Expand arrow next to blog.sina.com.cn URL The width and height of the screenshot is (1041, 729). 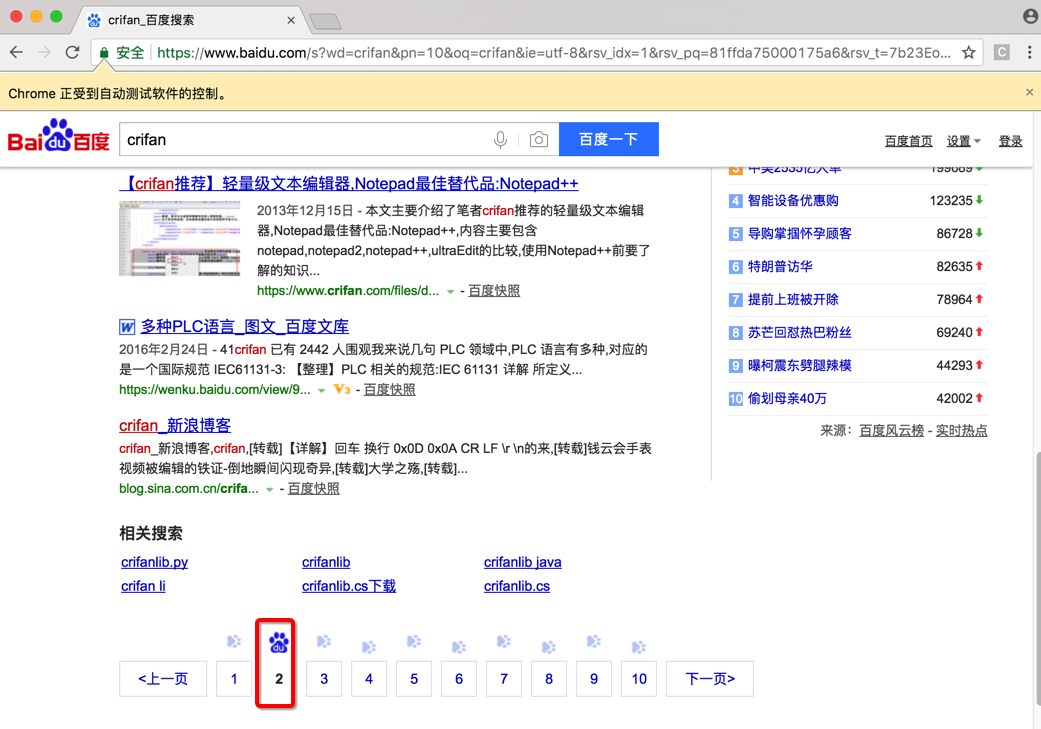[270, 489]
